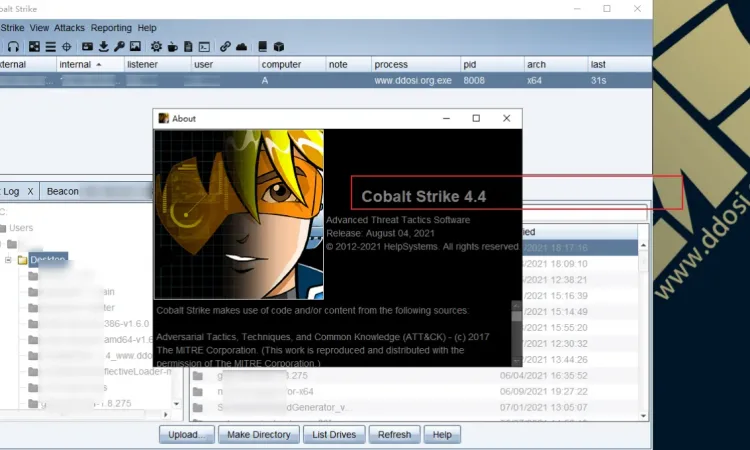Open Scripted Web Delivery terminal icon
This screenshot has height=450, width=750.
(x=204, y=46)
